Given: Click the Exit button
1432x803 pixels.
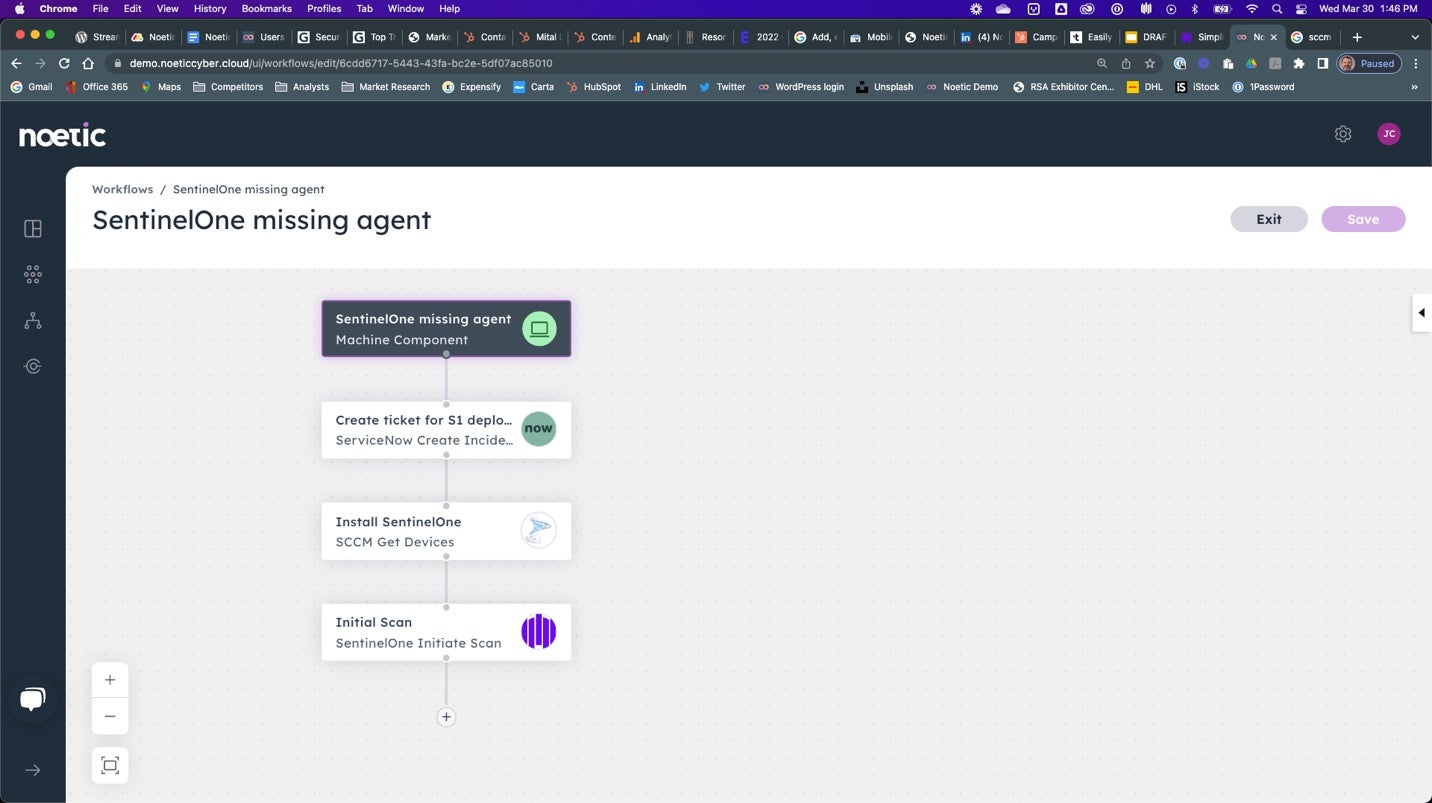Looking at the screenshot, I should pos(1268,219).
